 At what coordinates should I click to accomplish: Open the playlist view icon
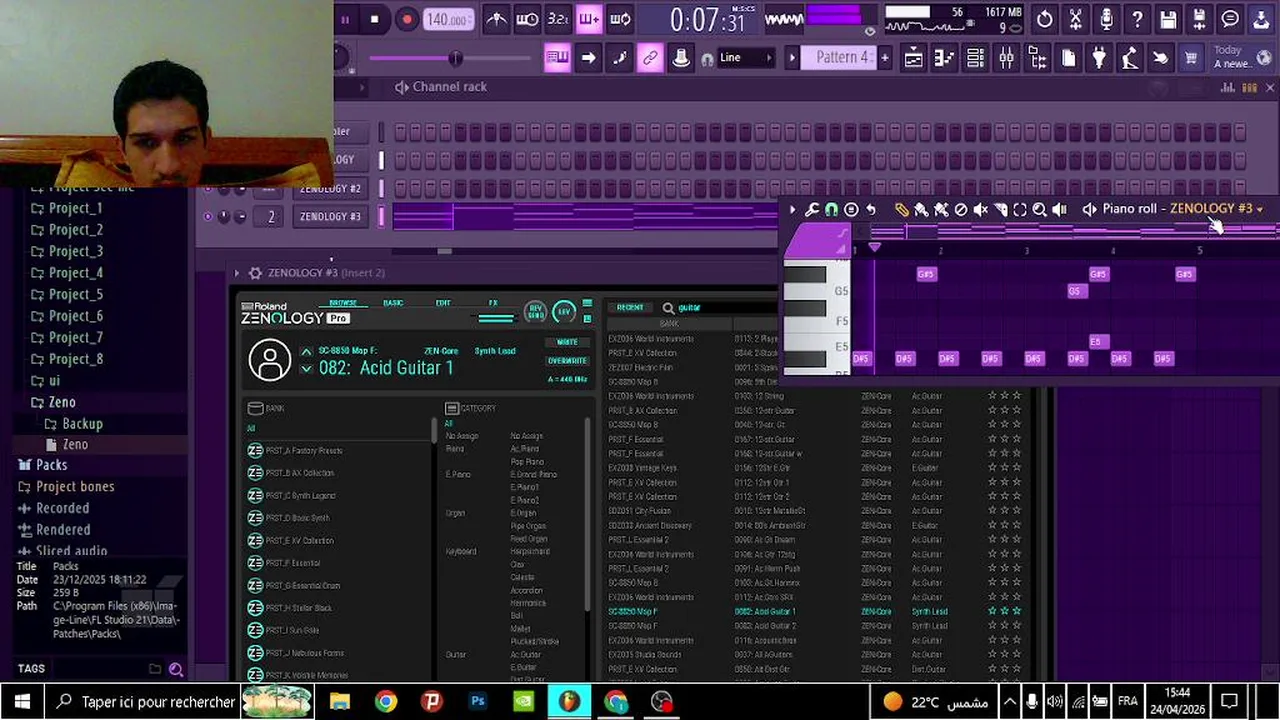913,58
